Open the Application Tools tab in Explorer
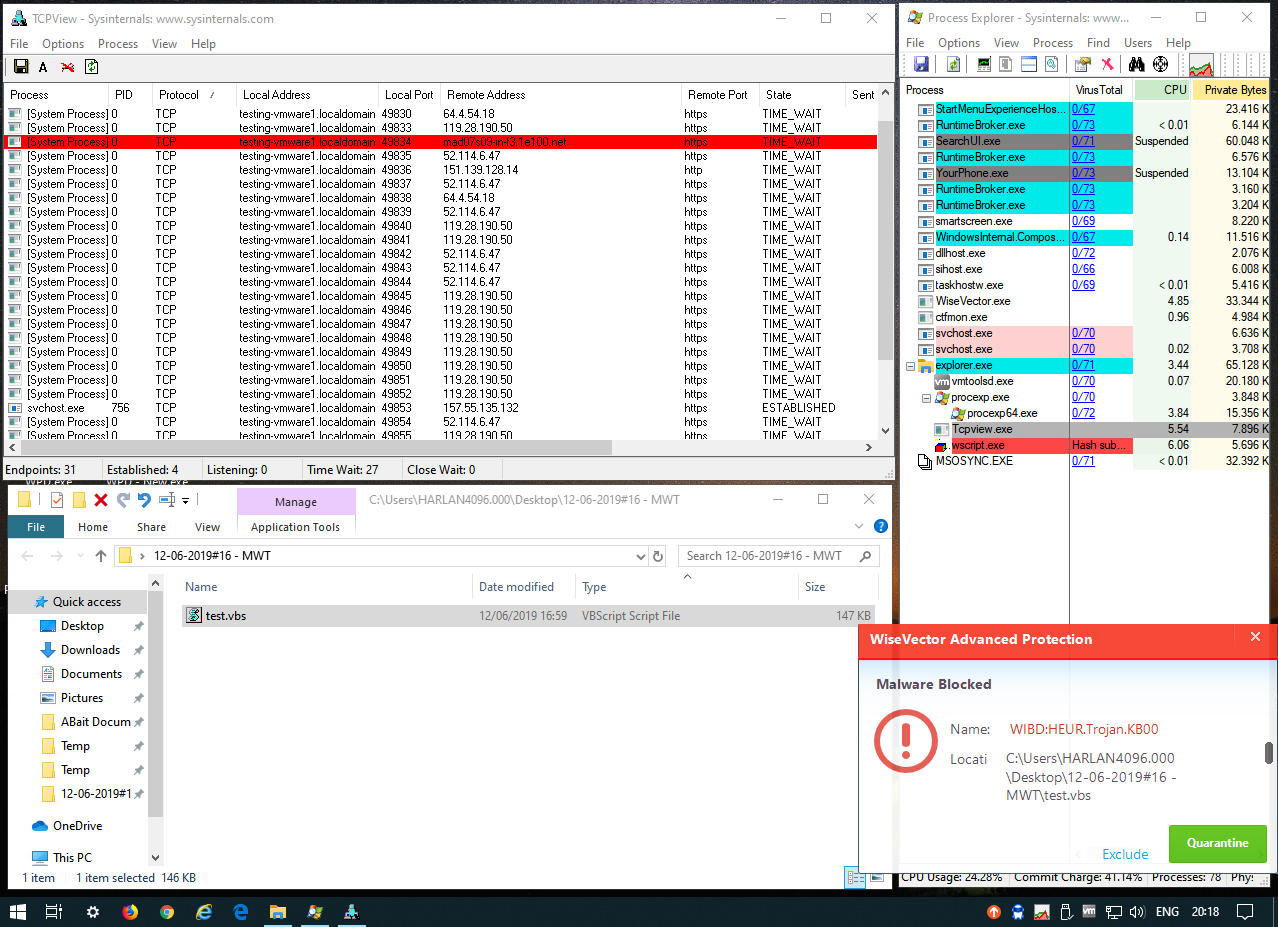1278x927 pixels. [295, 527]
